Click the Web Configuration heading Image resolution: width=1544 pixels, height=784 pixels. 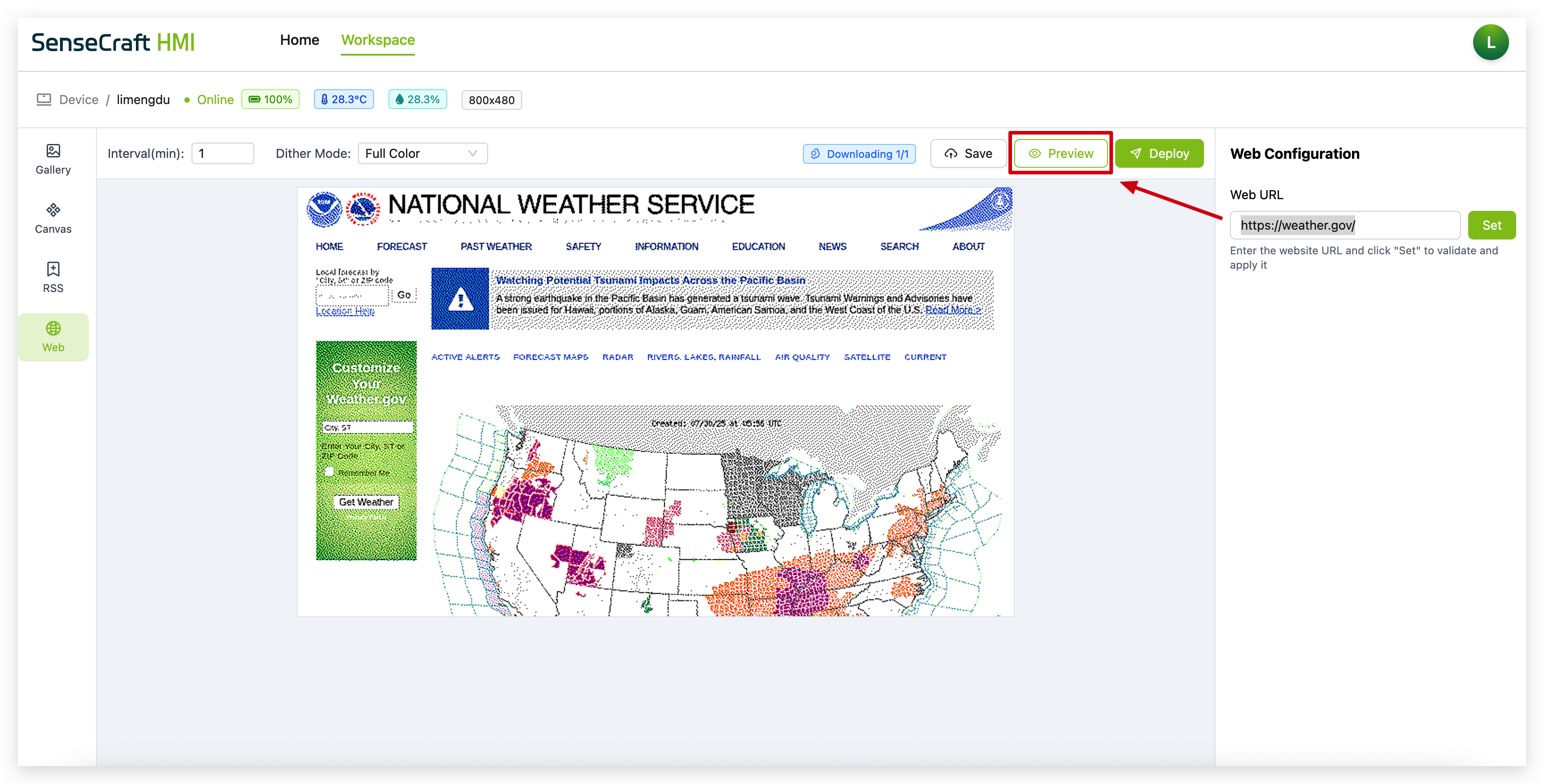(x=1294, y=154)
